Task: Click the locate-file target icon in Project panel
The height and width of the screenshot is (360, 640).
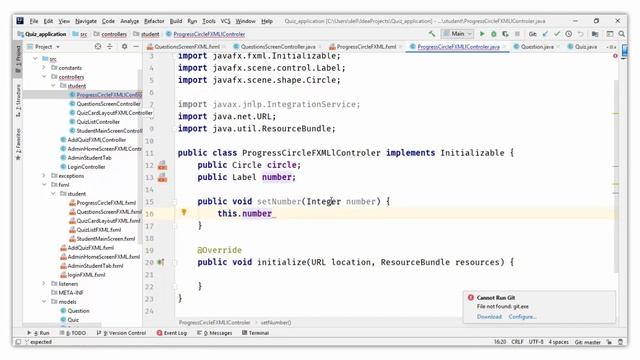Action: click(98, 47)
